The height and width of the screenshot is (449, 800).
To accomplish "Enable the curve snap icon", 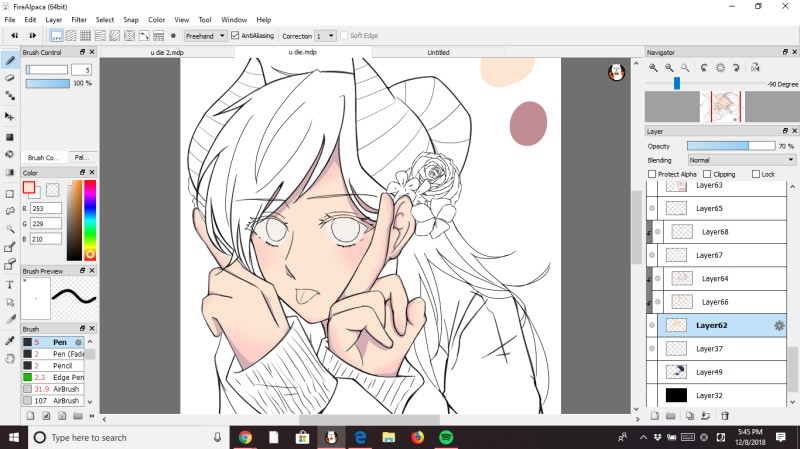I will [144, 36].
